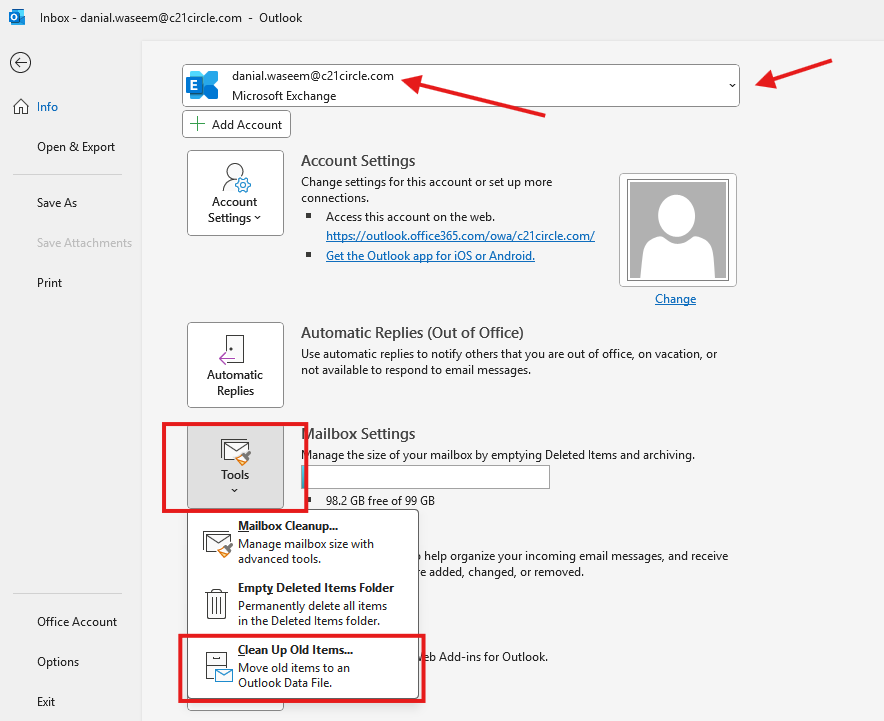Click the Empty Deleted Items trash icon

217,603
